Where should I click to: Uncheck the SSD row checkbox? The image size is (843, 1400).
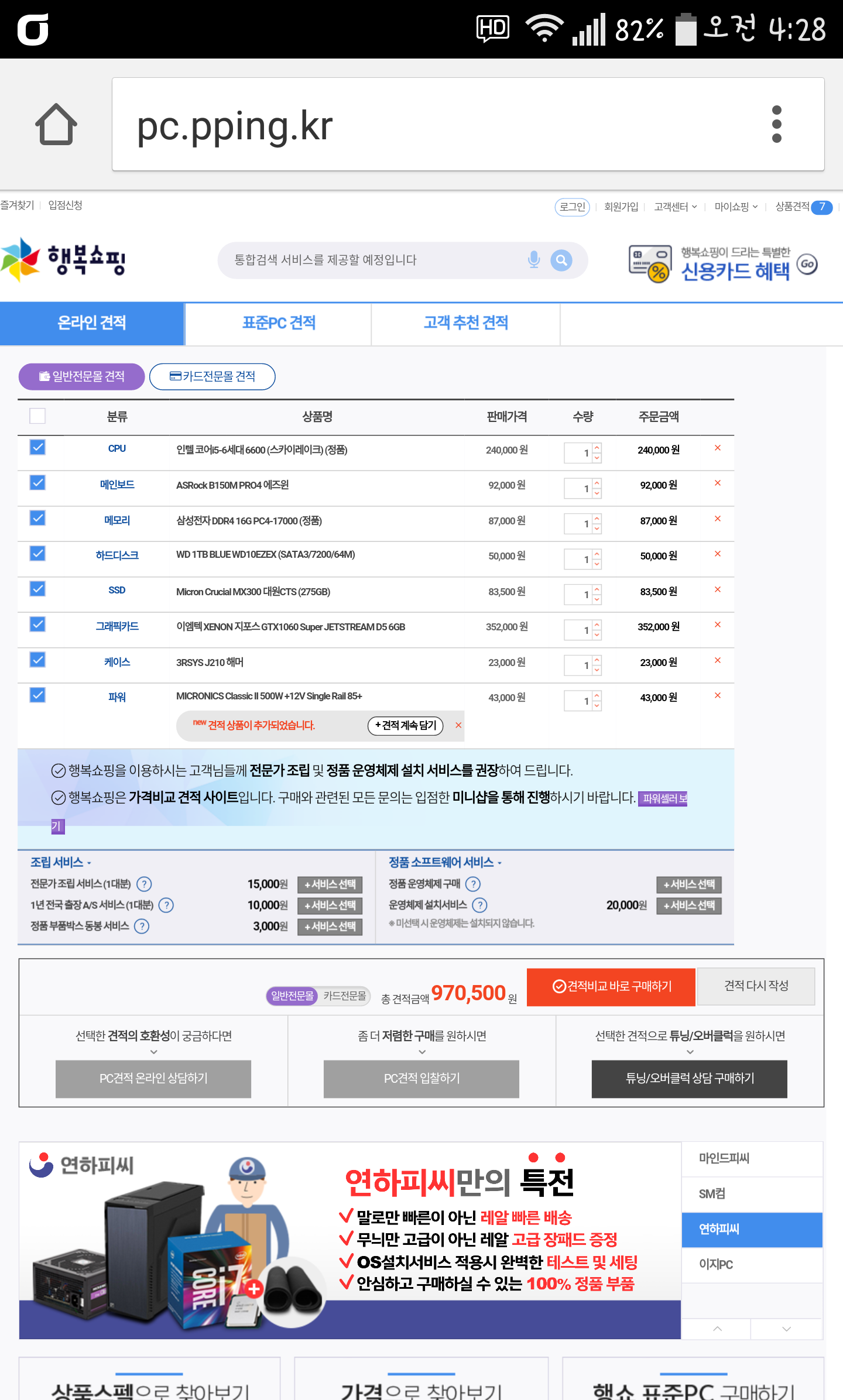37,589
